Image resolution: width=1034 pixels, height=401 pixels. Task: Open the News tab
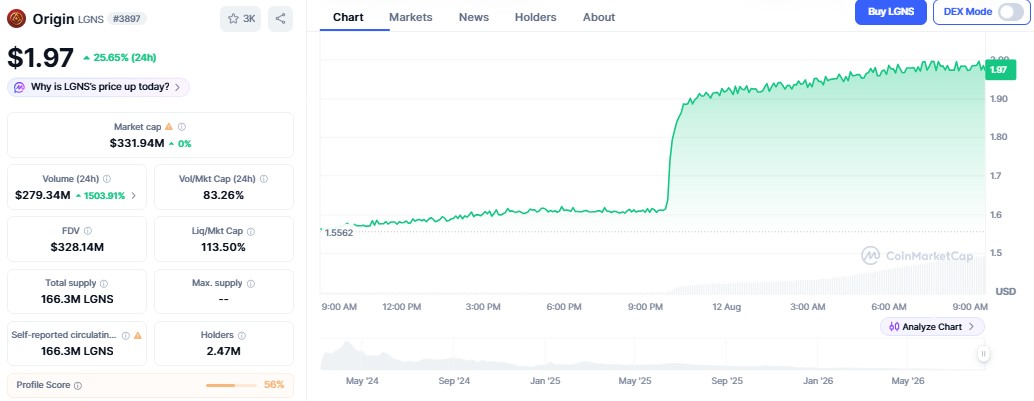pyautogui.click(x=474, y=17)
